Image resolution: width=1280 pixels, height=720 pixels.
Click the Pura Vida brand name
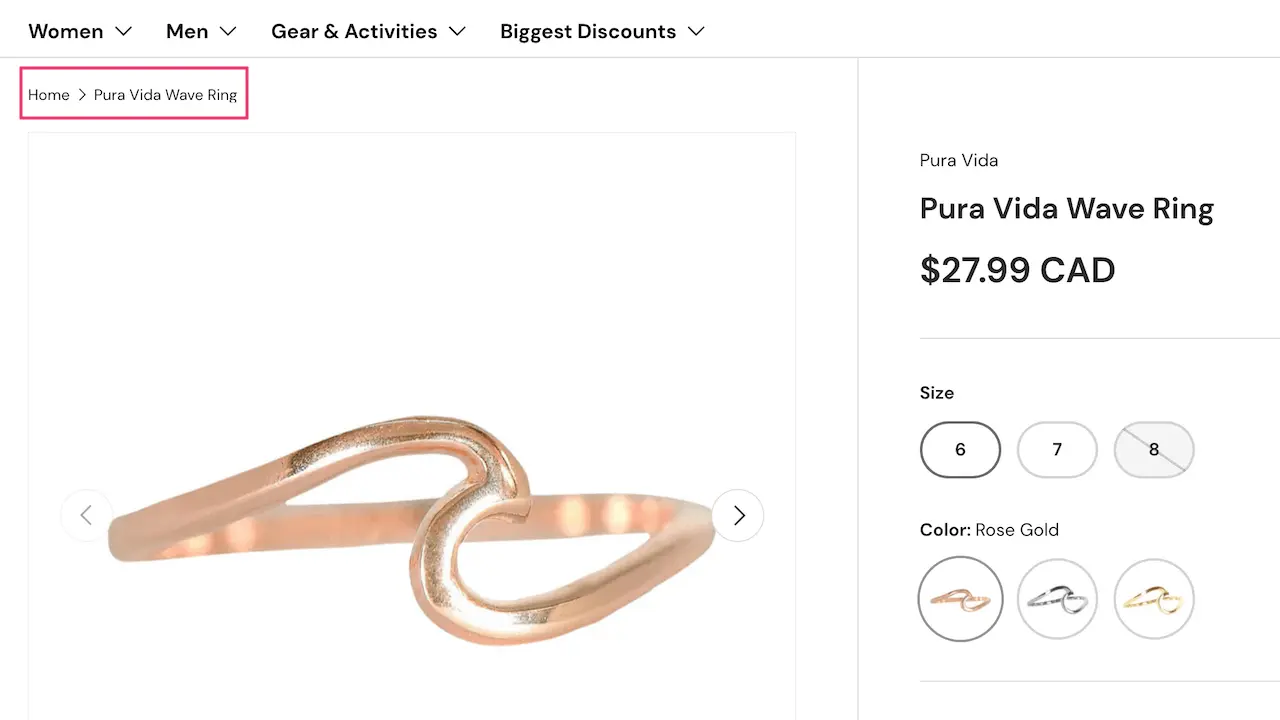tap(958, 160)
